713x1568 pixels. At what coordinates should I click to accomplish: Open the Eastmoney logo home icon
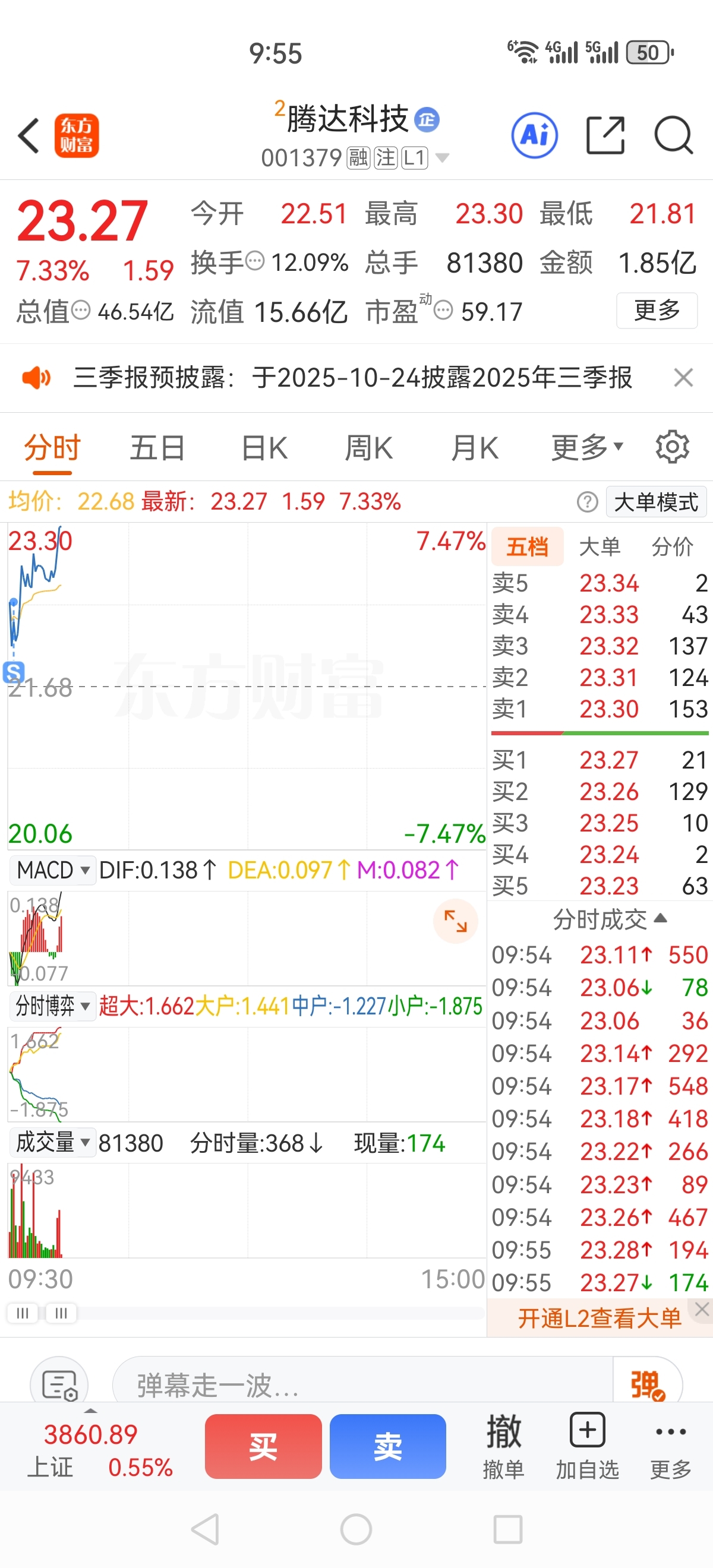click(x=77, y=136)
